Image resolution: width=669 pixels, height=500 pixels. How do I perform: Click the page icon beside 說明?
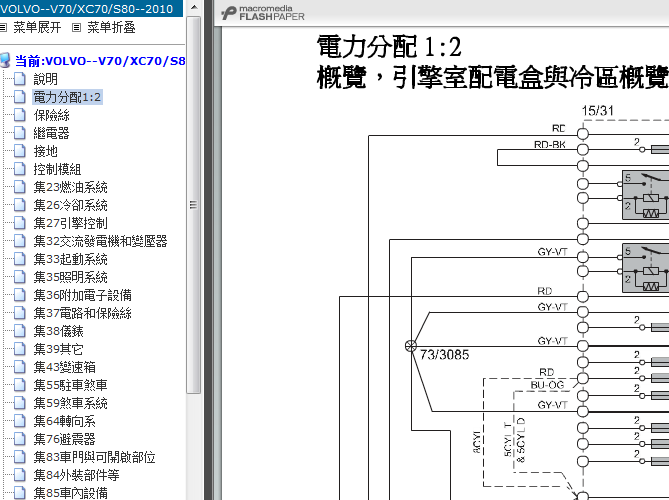[20, 79]
